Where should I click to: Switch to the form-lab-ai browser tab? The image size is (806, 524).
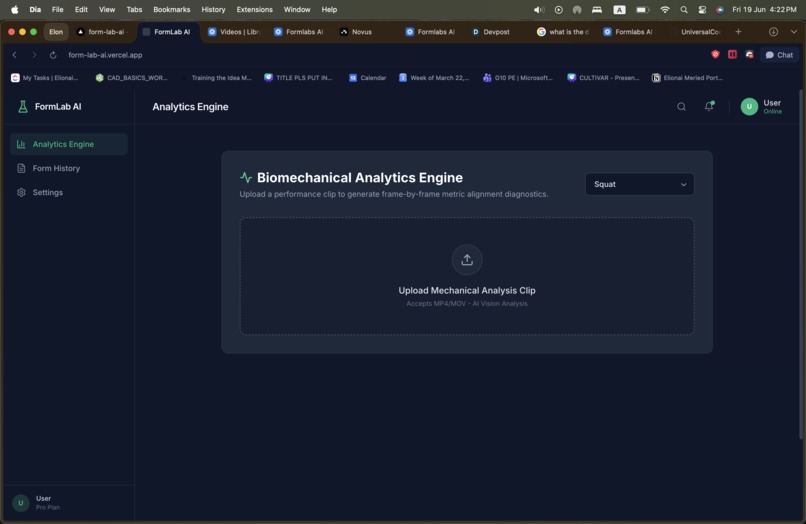click(102, 32)
